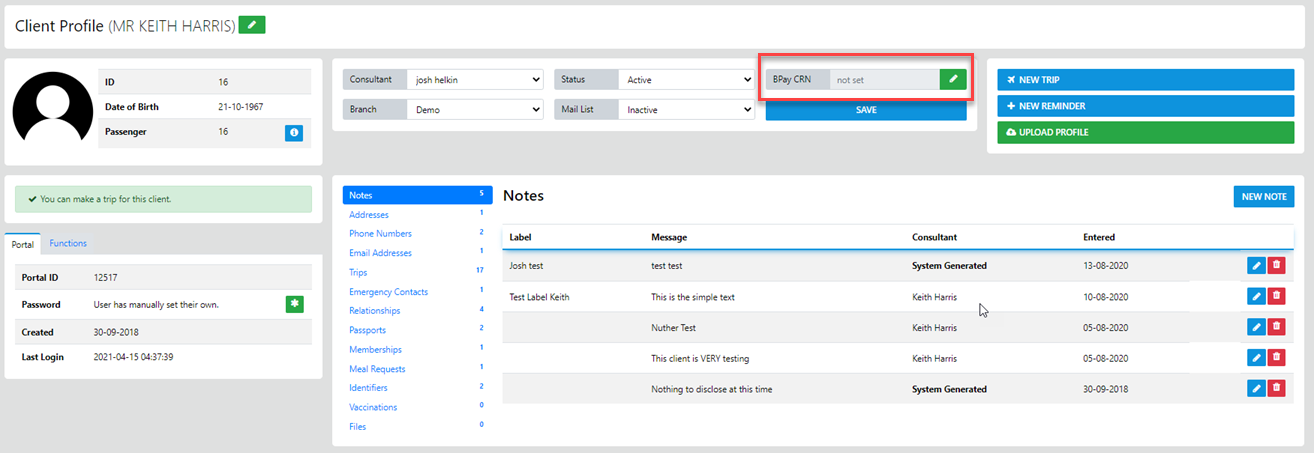Switch to the Functions tab

coord(68,243)
